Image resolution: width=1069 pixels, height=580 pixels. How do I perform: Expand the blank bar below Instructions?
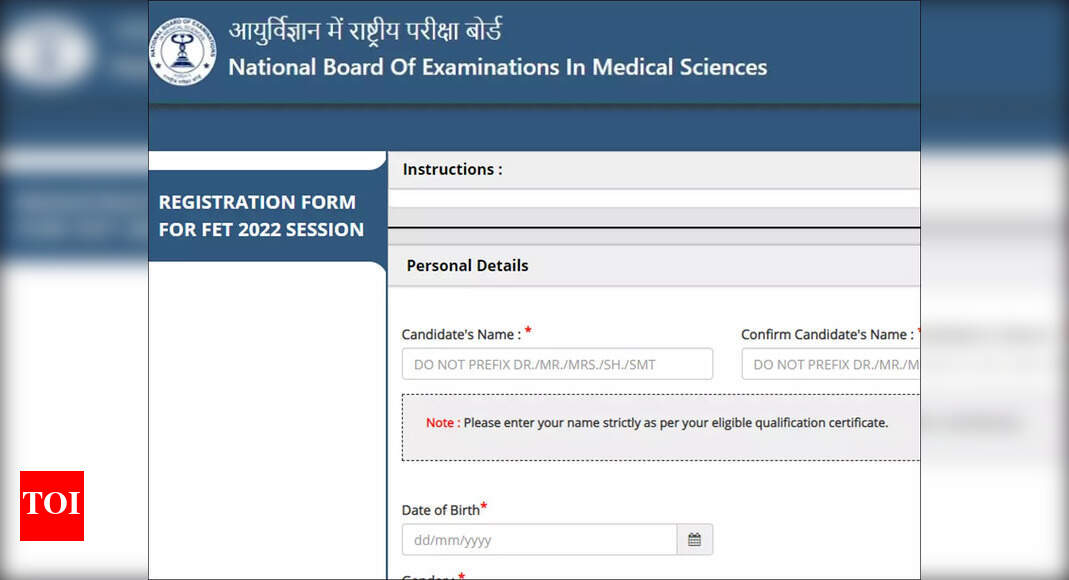click(660, 213)
